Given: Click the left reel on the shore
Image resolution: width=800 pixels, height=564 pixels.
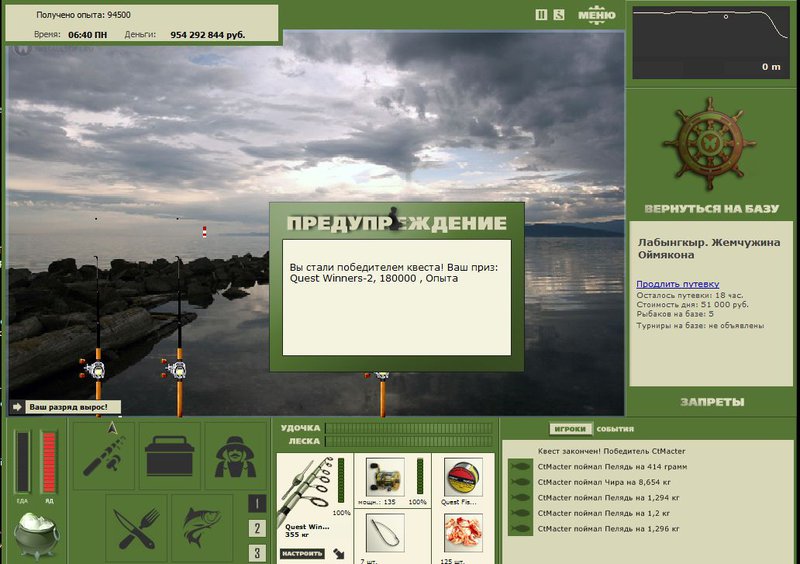Looking at the screenshot, I should click(x=94, y=369).
